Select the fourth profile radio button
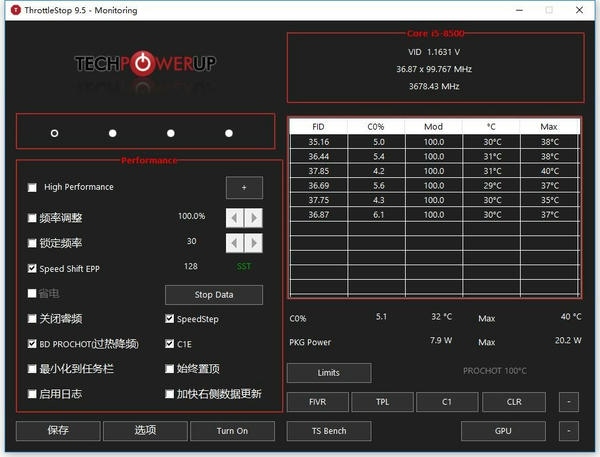The image size is (600, 457). pos(229,133)
